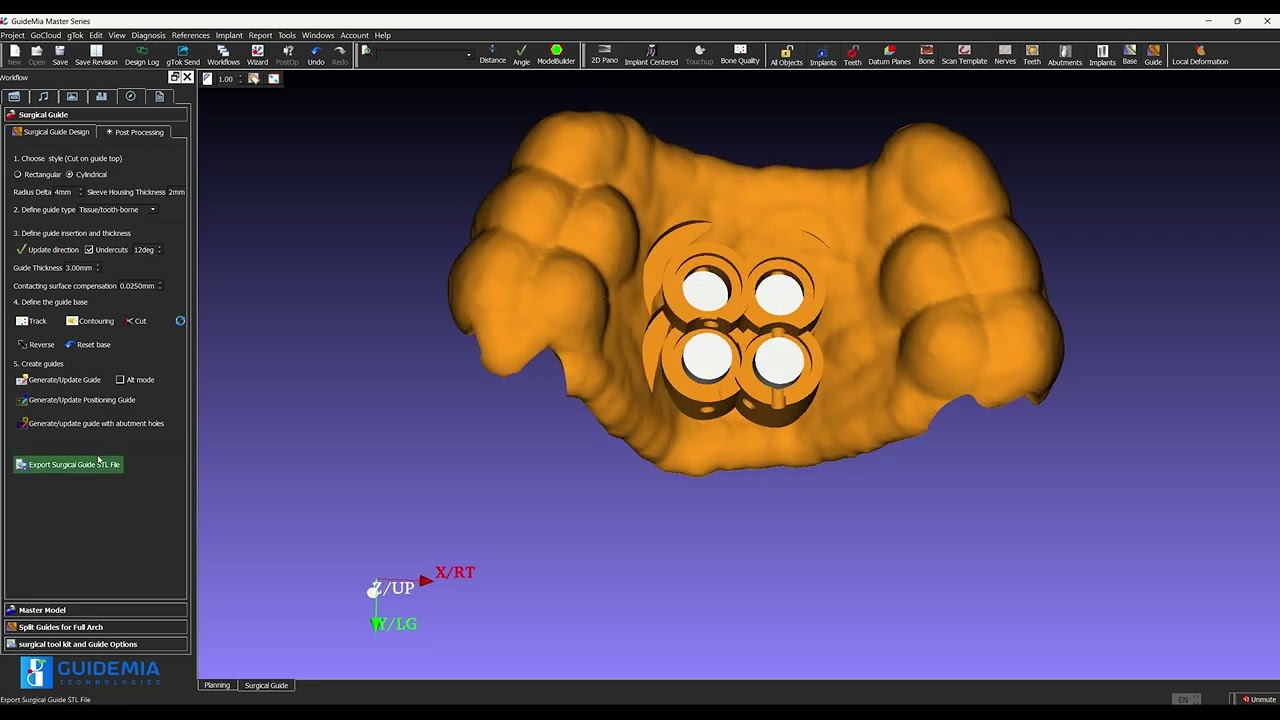The height and width of the screenshot is (720, 1280).
Task: Click the gTok Send icon
Action: tap(183, 55)
